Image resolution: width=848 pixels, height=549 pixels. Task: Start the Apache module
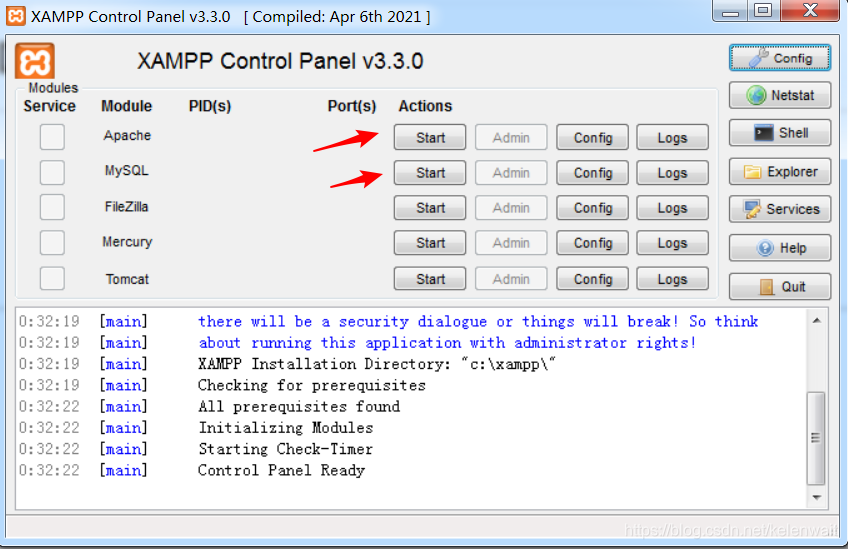tap(430, 137)
